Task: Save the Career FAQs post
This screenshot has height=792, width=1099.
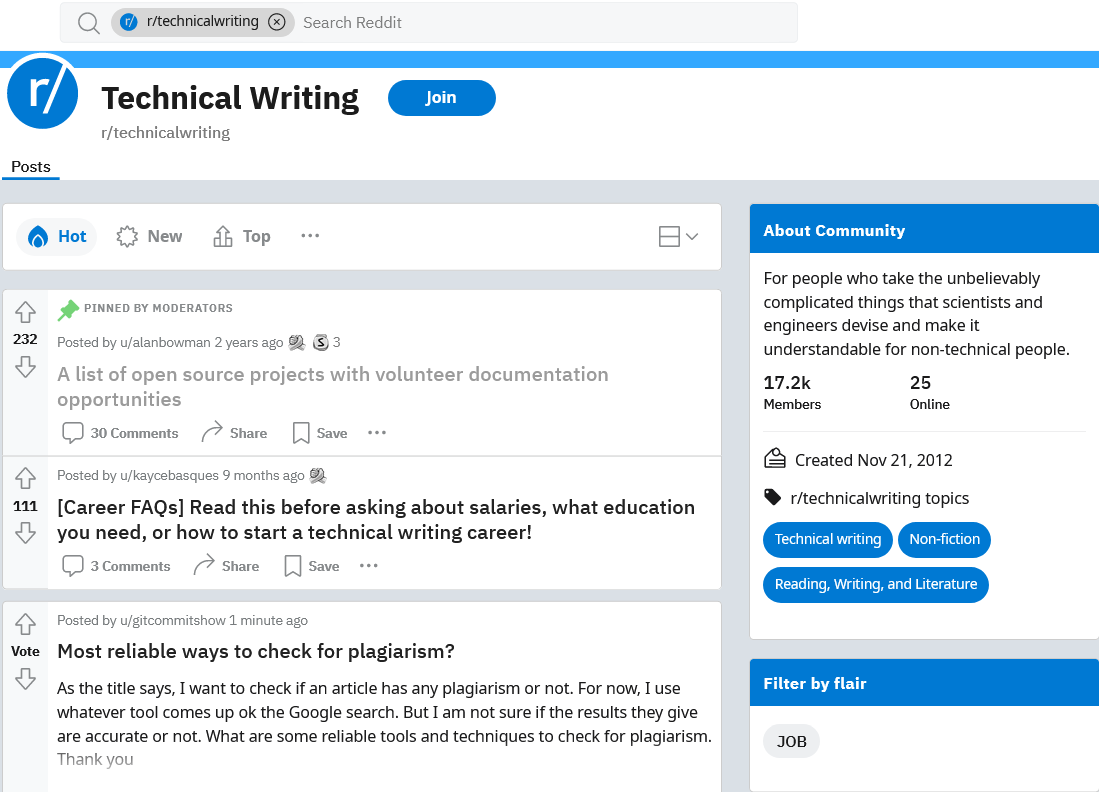Action: (310, 565)
